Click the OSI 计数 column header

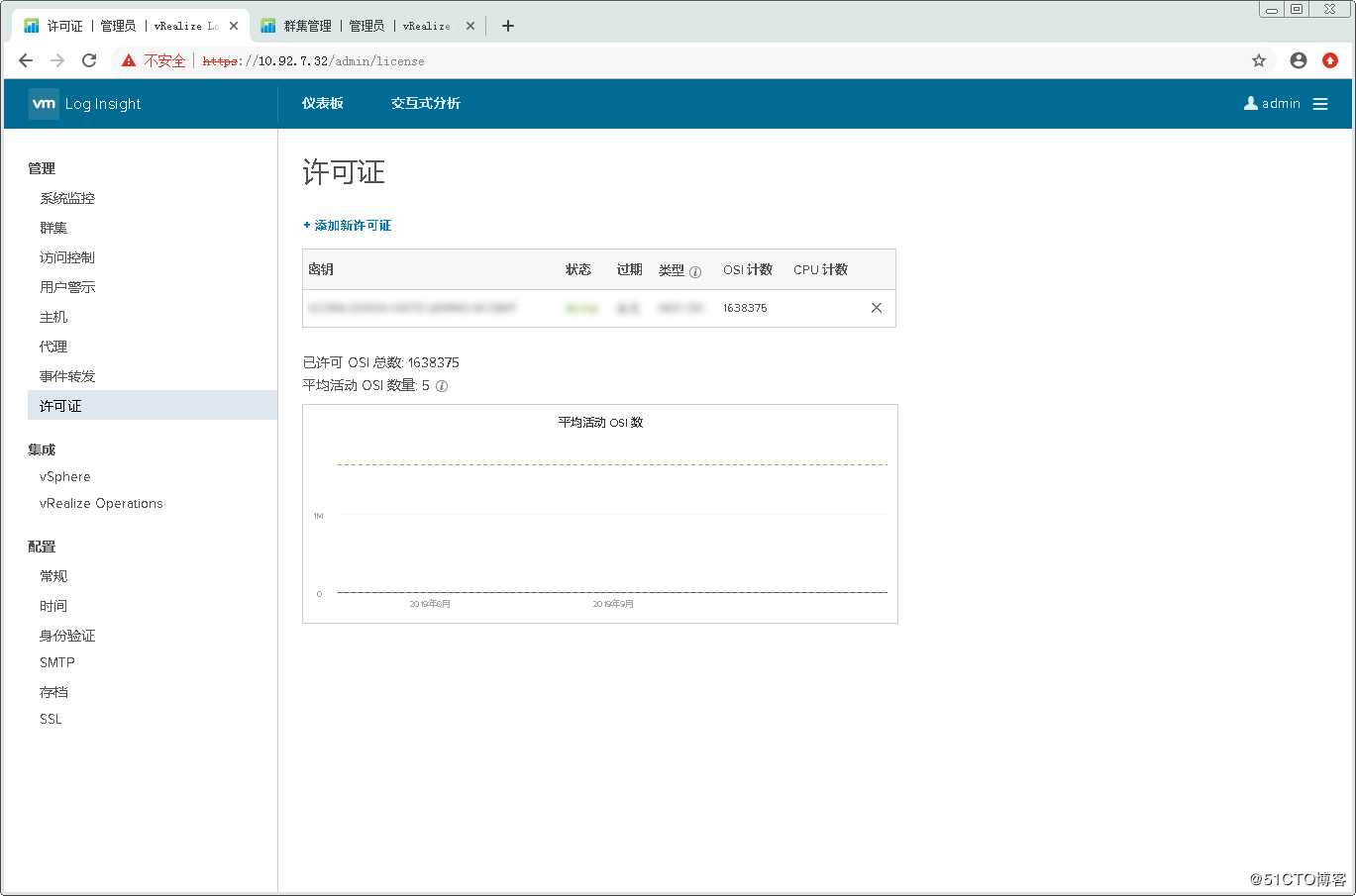pos(748,269)
